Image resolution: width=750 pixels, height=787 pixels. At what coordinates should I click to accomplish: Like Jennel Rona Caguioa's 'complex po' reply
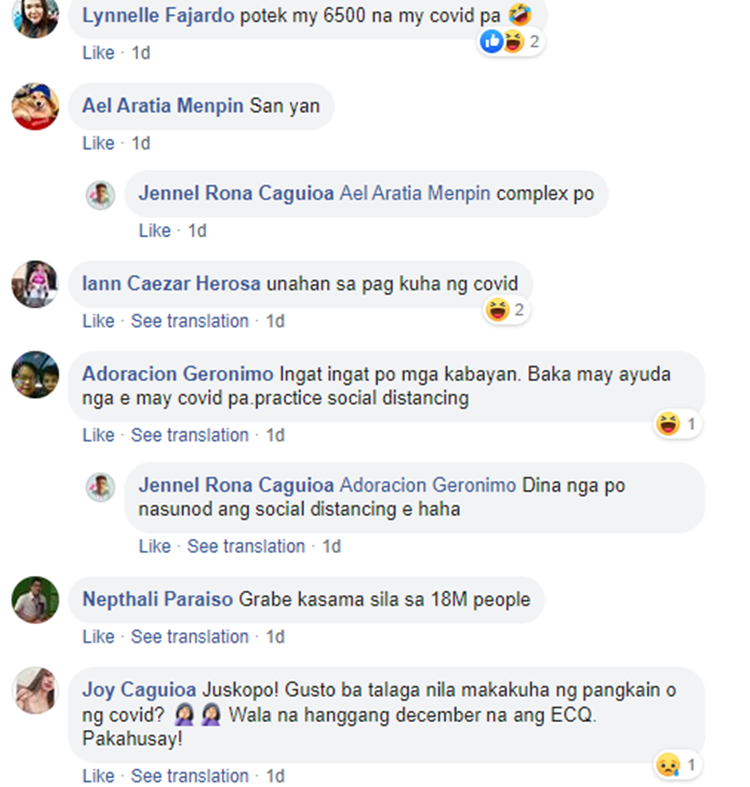pos(155,230)
